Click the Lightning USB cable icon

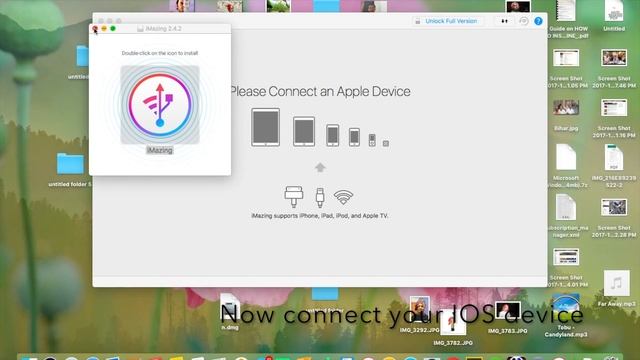click(320, 197)
